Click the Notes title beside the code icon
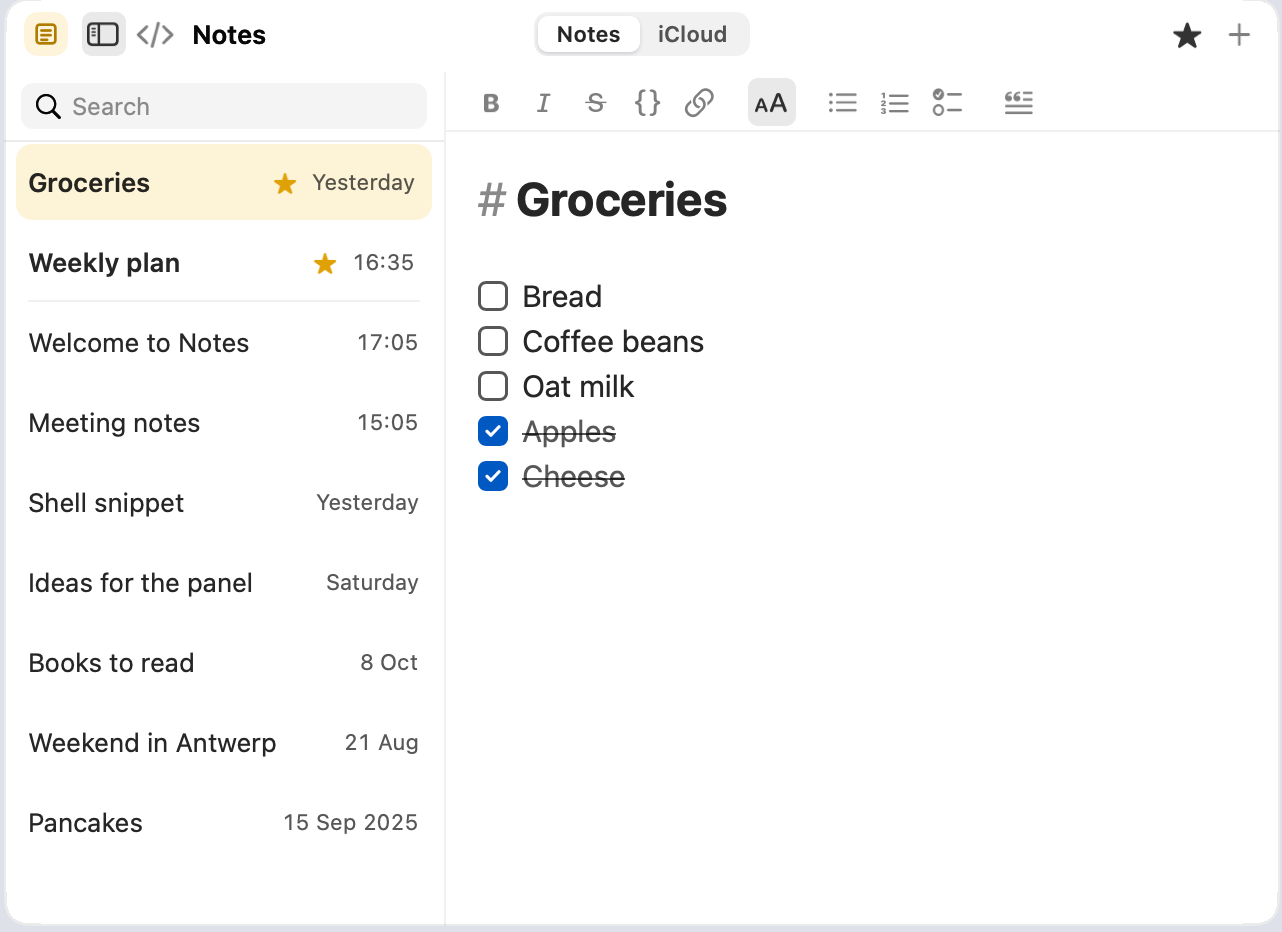Screen dimensions: 1282x932 coord(229,35)
